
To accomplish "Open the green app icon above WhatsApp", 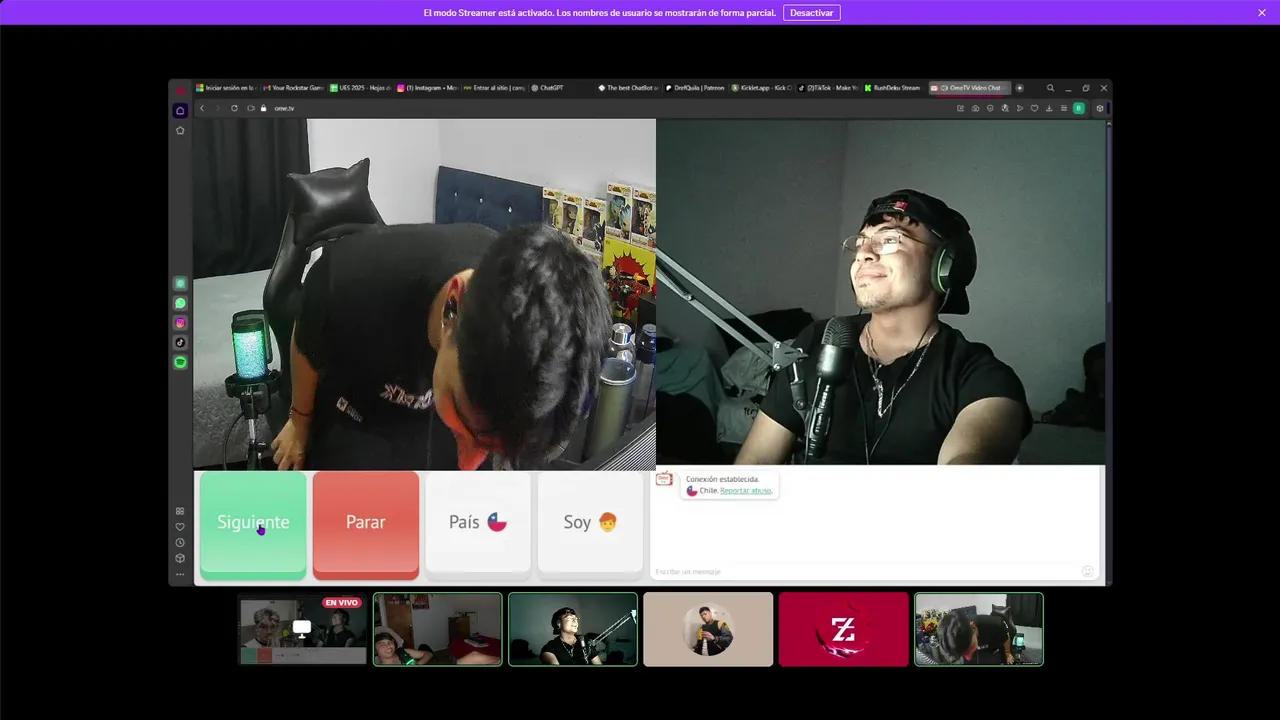I will click(x=180, y=283).
